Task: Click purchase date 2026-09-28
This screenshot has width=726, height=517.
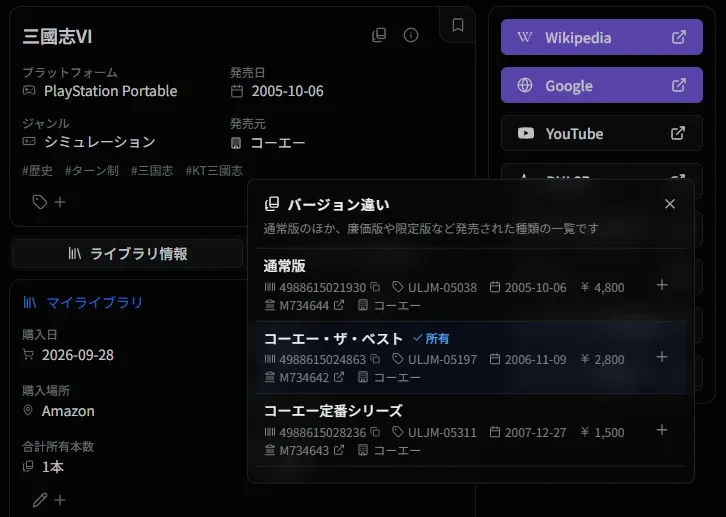Action: (x=78, y=355)
